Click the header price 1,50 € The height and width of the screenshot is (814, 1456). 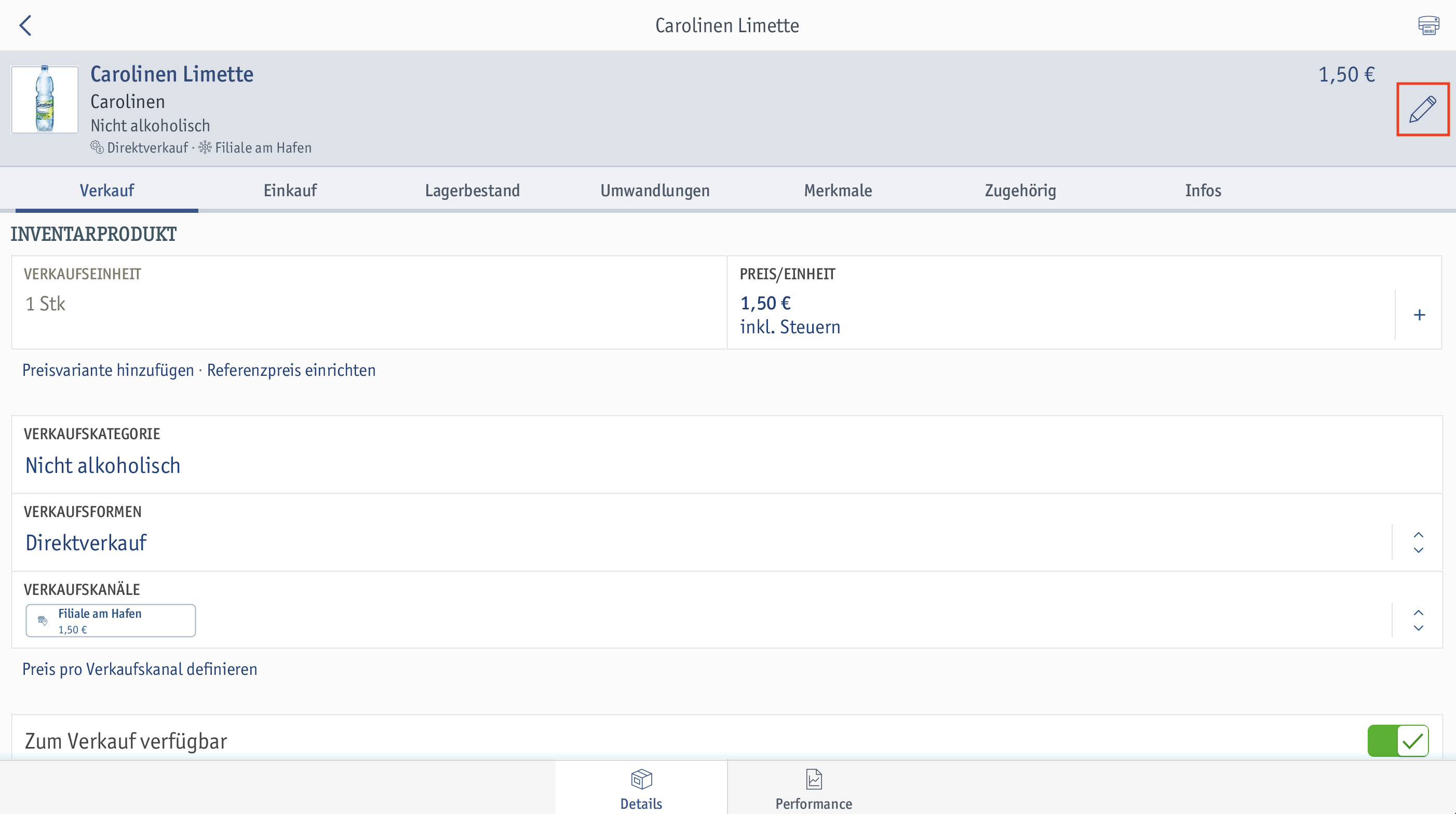coord(1346,74)
